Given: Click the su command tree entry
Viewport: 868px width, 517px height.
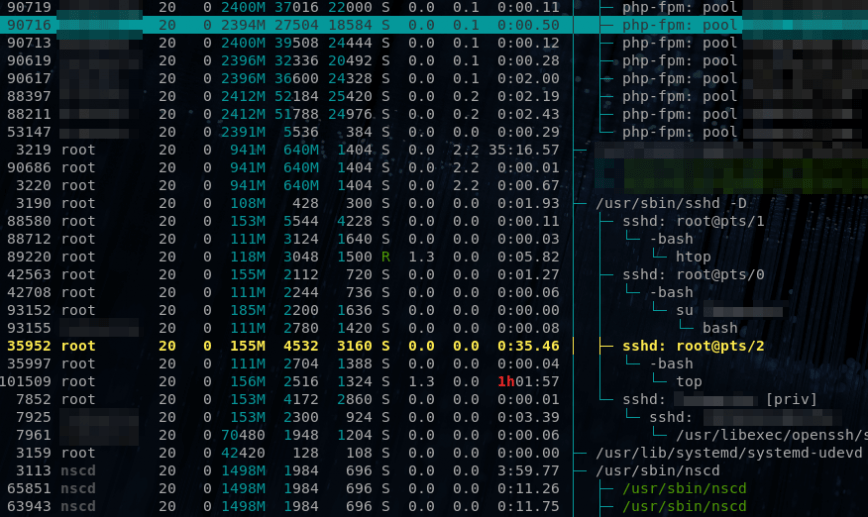Looking at the screenshot, I should (684, 311).
